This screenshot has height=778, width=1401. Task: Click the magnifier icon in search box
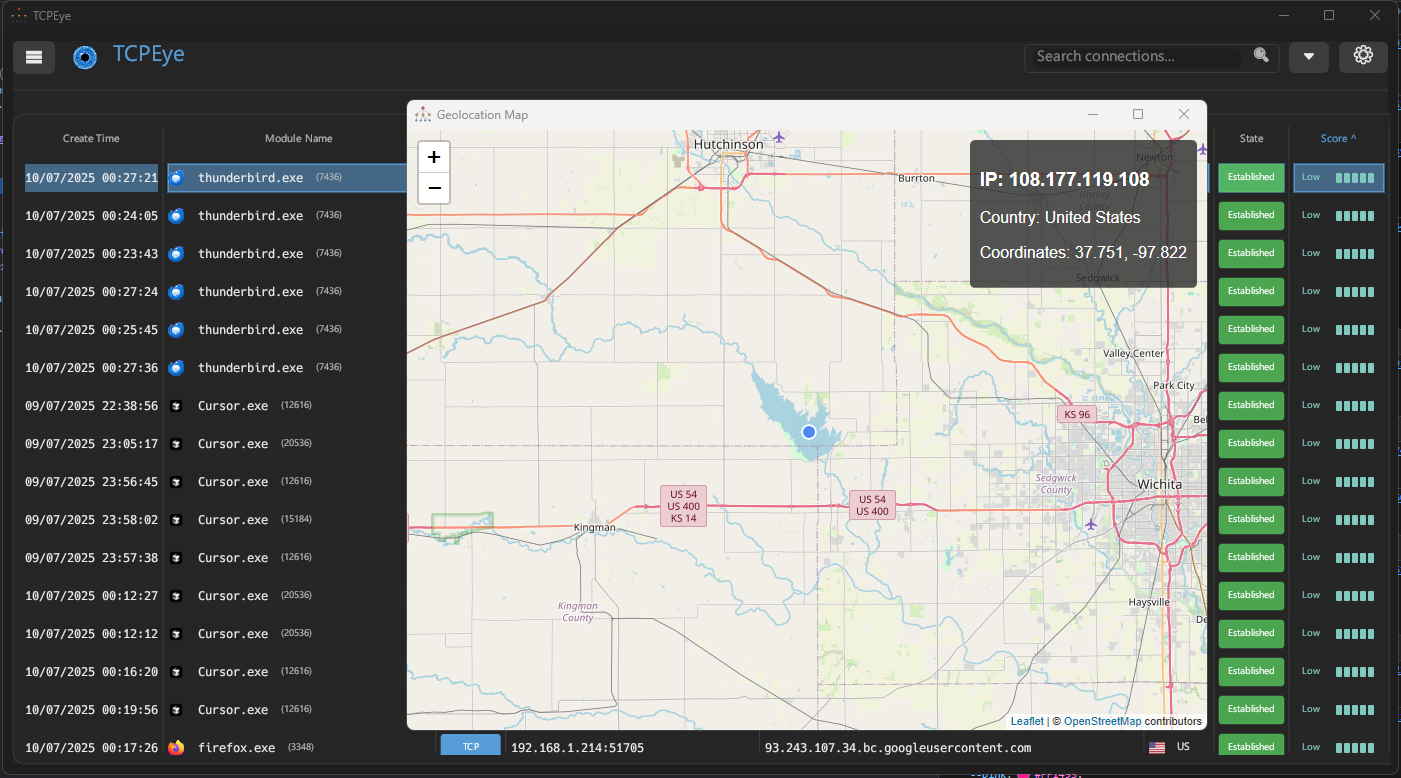1262,56
